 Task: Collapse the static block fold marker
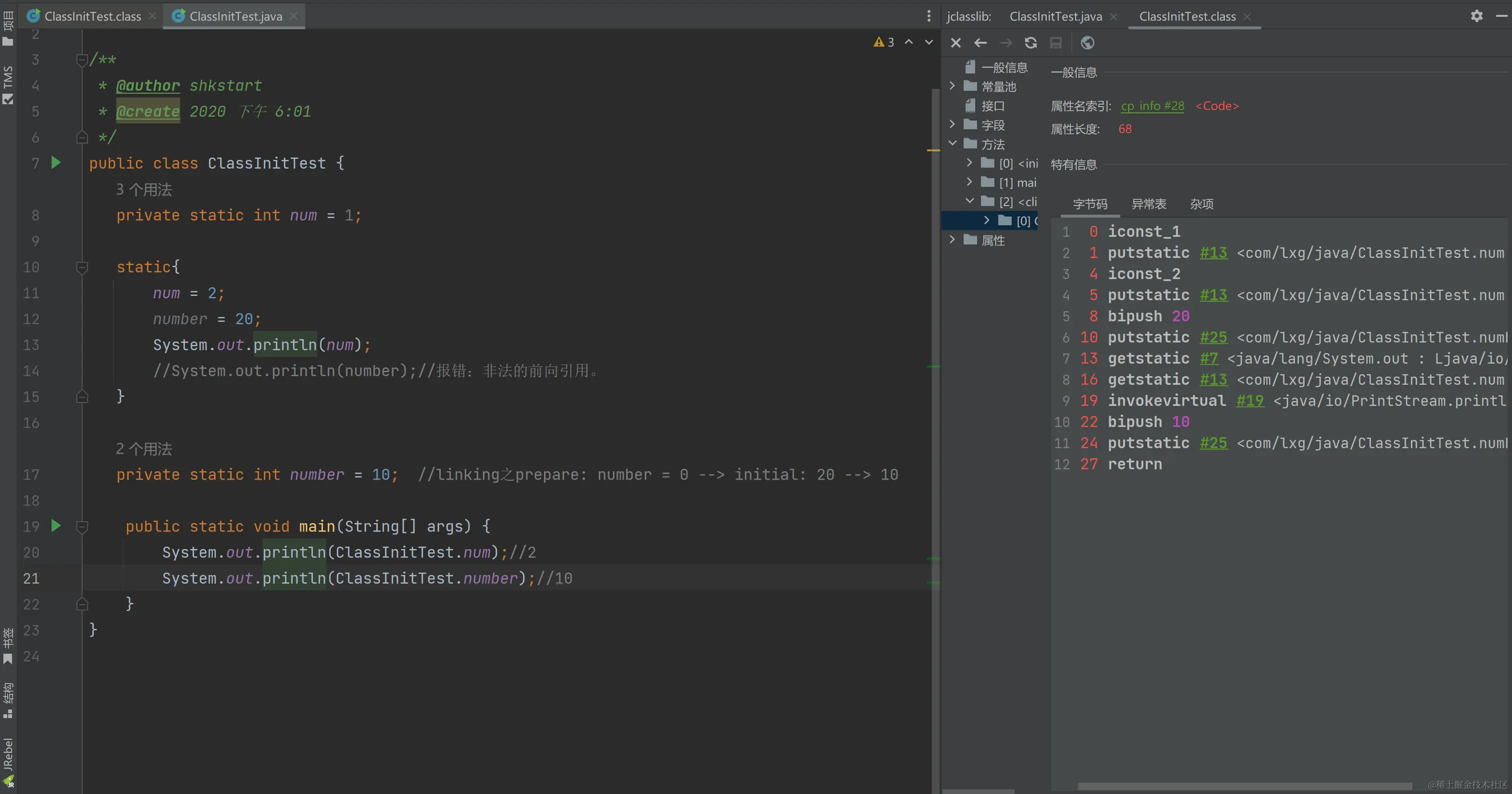click(x=82, y=267)
